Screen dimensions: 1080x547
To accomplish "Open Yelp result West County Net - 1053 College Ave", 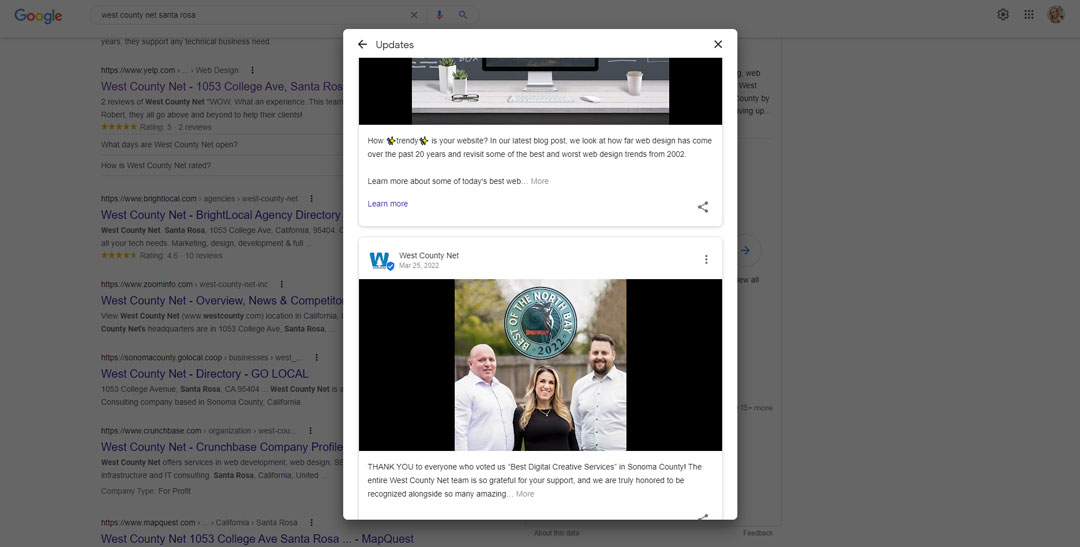I will (222, 86).
